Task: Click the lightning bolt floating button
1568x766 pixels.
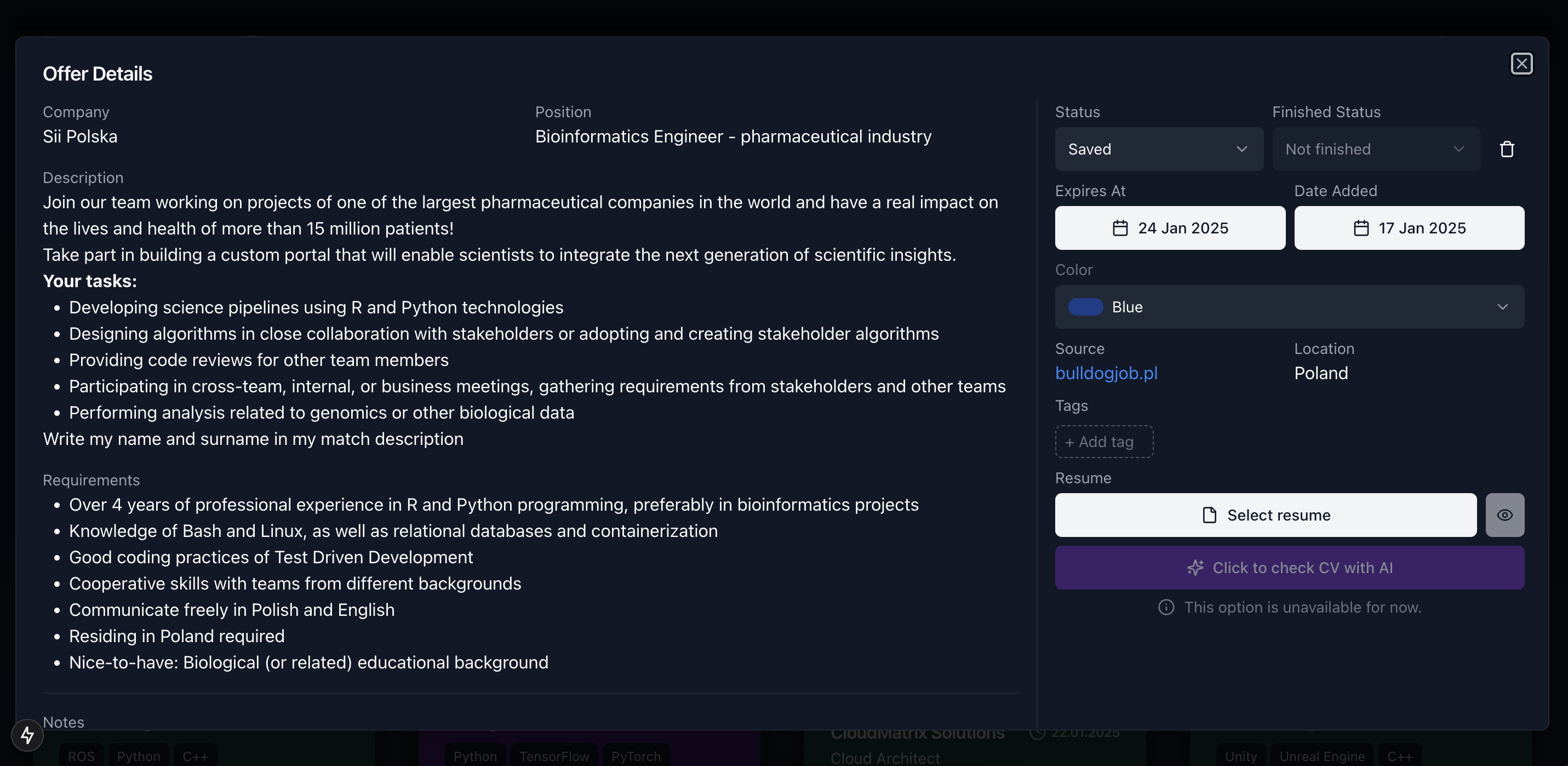Action: point(27,735)
